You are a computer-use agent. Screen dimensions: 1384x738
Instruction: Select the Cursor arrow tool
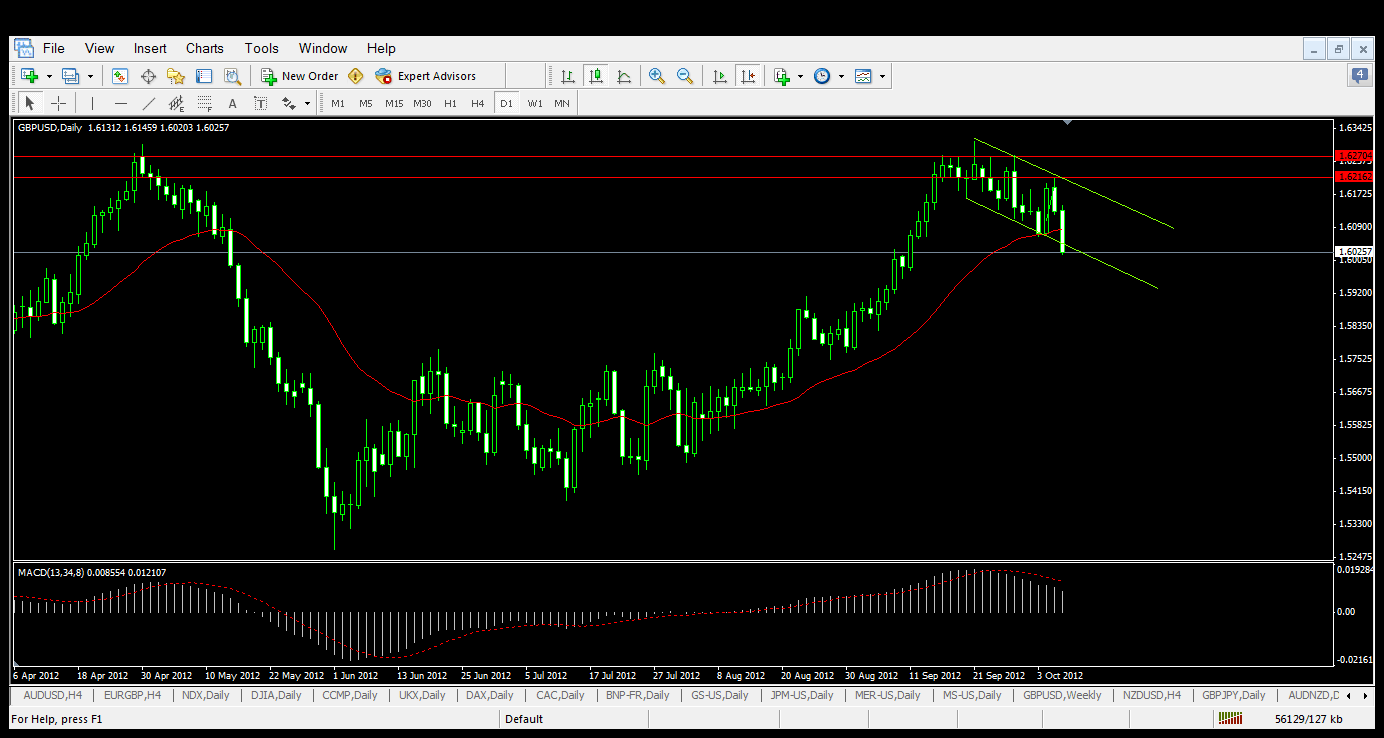[30, 103]
